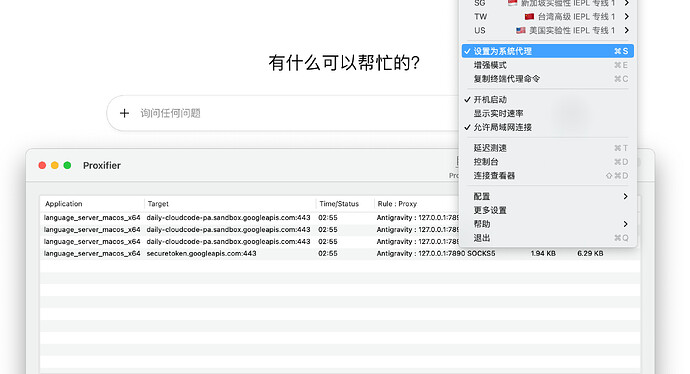The width and height of the screenshot is (690, 374).
Task: Enable 显示实时速率 option
Action: point(547,114)
